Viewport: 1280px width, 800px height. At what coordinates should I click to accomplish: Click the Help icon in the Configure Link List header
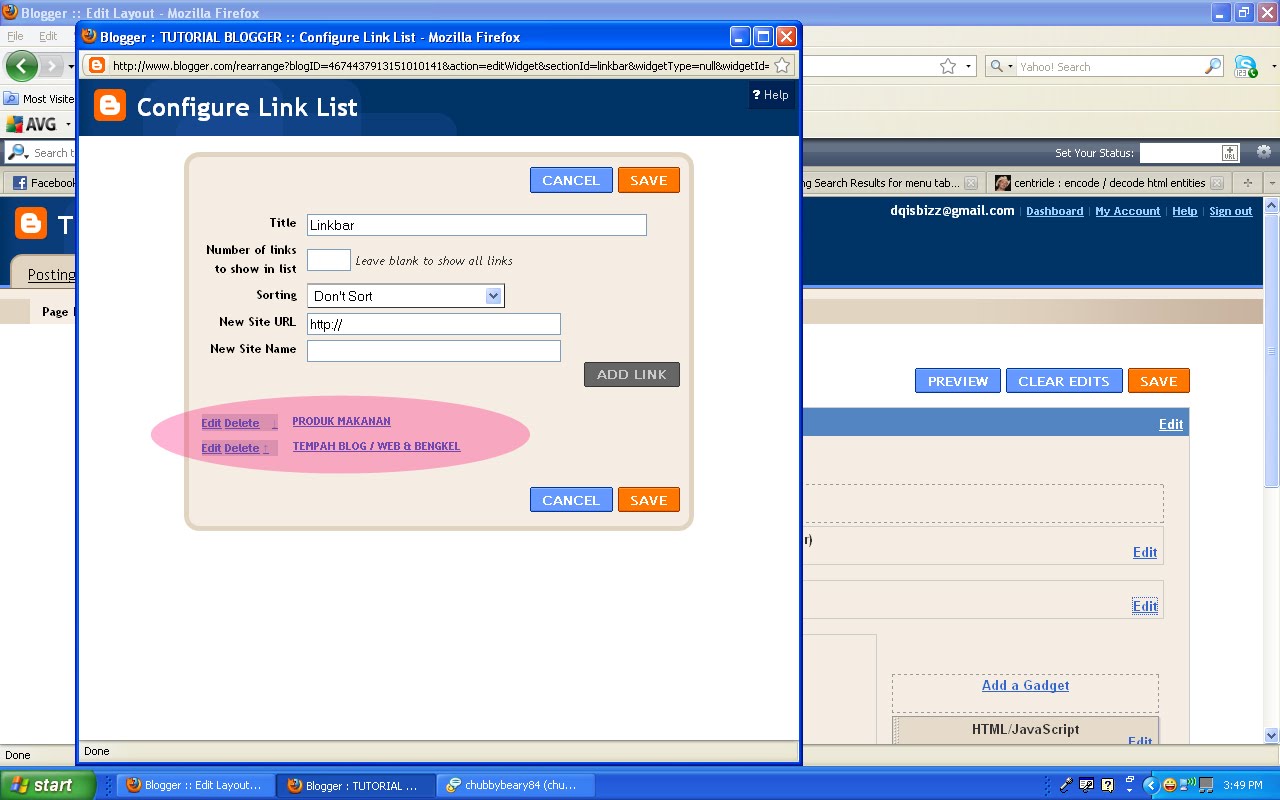click(x=757, y=95)
